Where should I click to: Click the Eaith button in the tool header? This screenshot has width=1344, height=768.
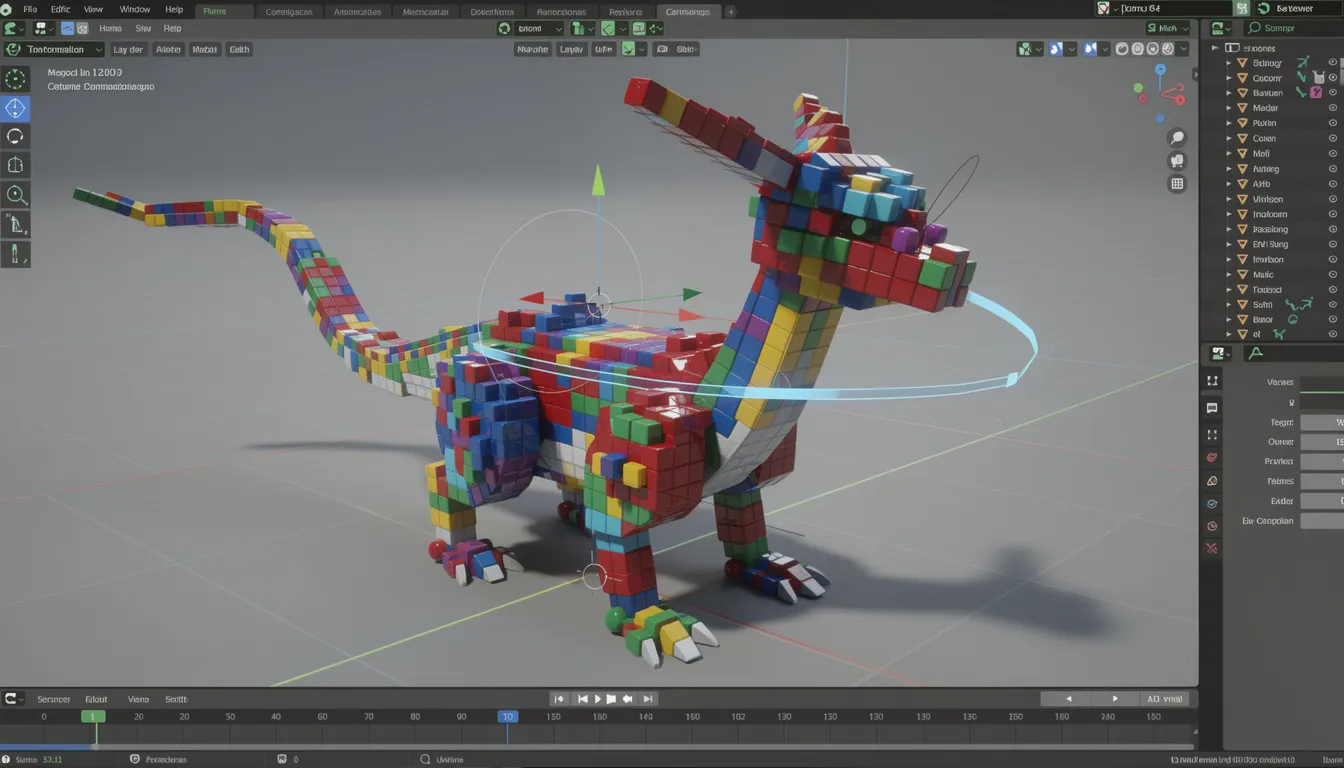(239, 49)
